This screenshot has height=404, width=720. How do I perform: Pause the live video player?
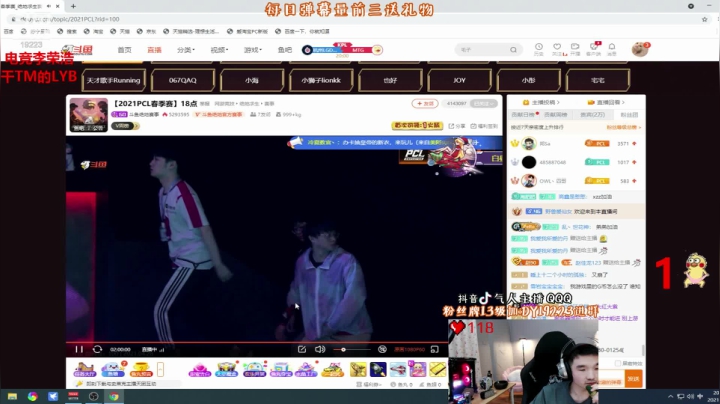point(79,349)
